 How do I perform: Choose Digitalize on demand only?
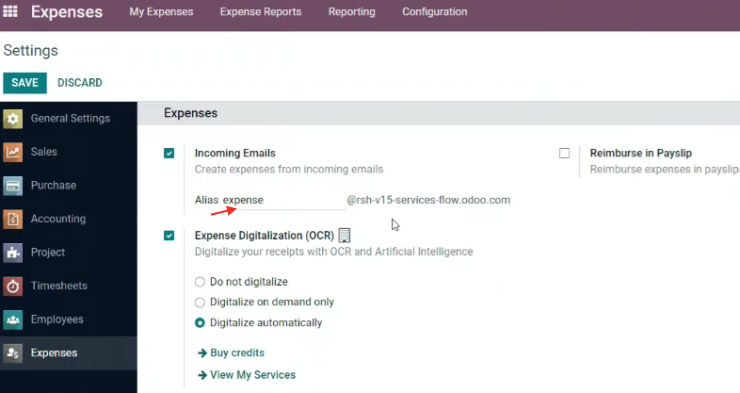pos(200,302)
